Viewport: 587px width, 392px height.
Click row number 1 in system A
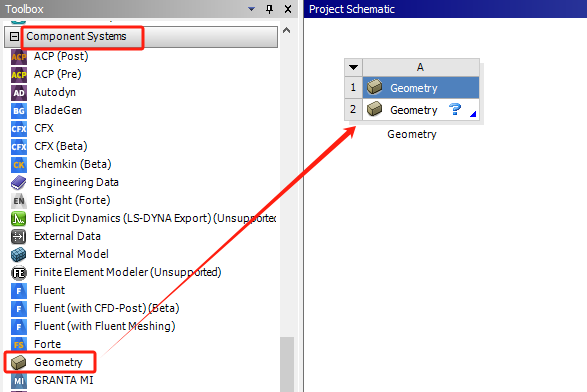click(353, 88)
